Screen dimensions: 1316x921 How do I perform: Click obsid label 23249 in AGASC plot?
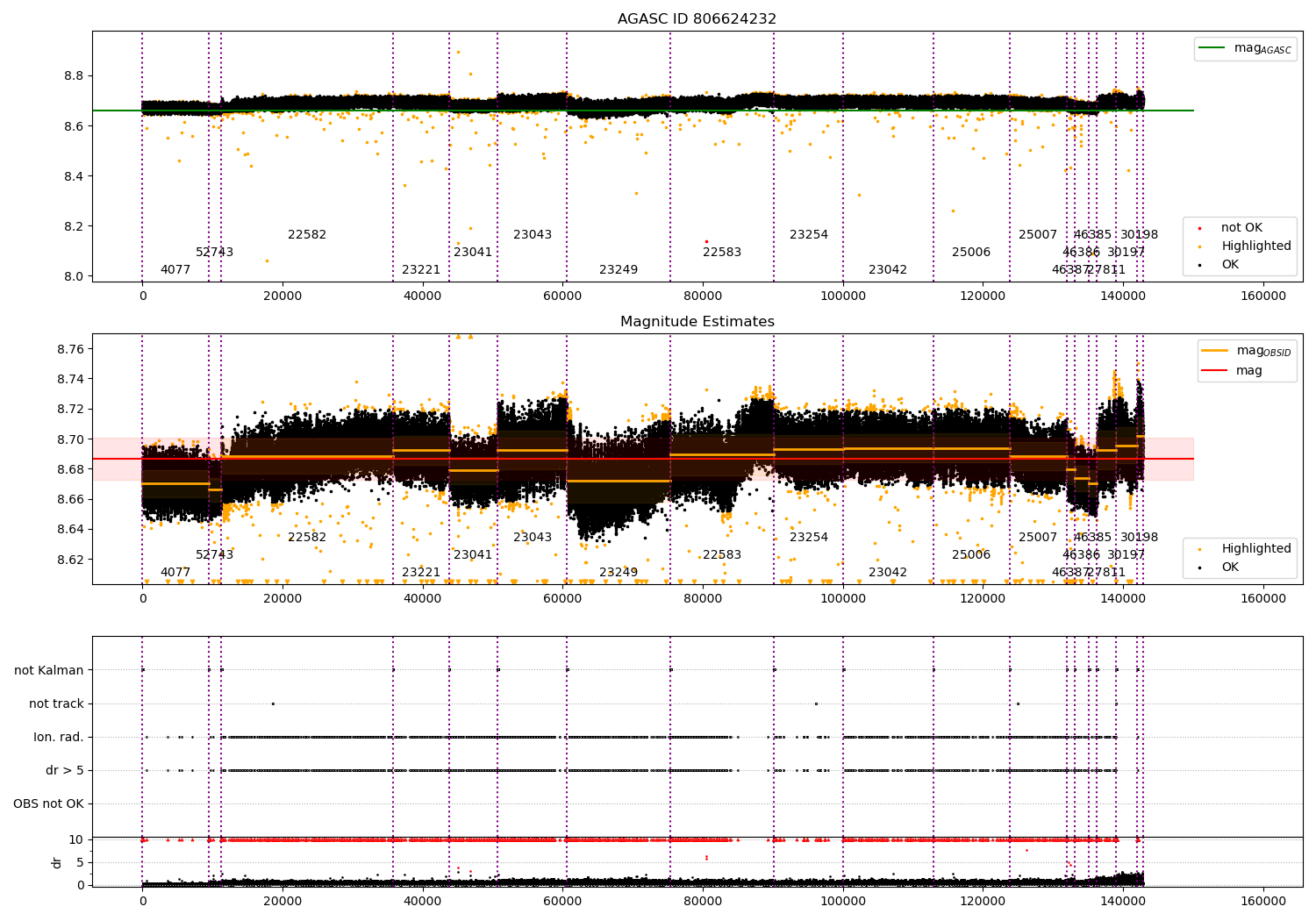[619, 269]
